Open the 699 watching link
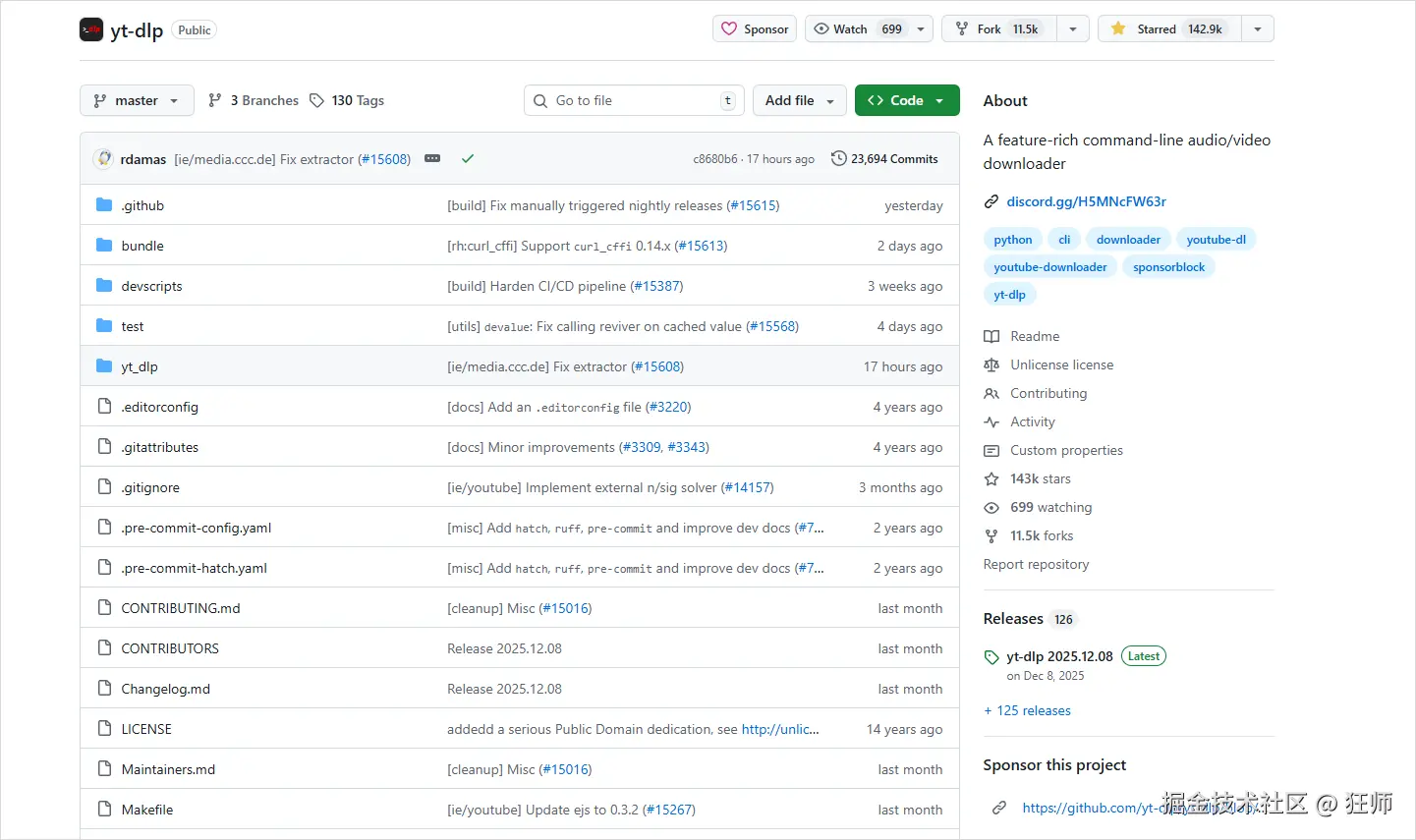 coord(1038,507)
